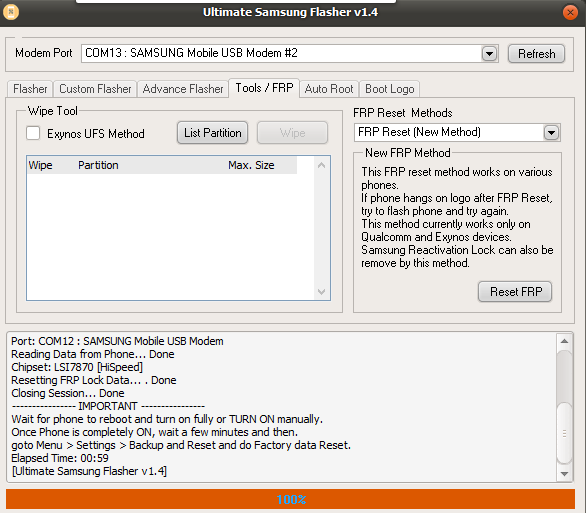Click 'goto Menu > Settings' log line
This screenshot has height=513, width=587.
point(181,445)
